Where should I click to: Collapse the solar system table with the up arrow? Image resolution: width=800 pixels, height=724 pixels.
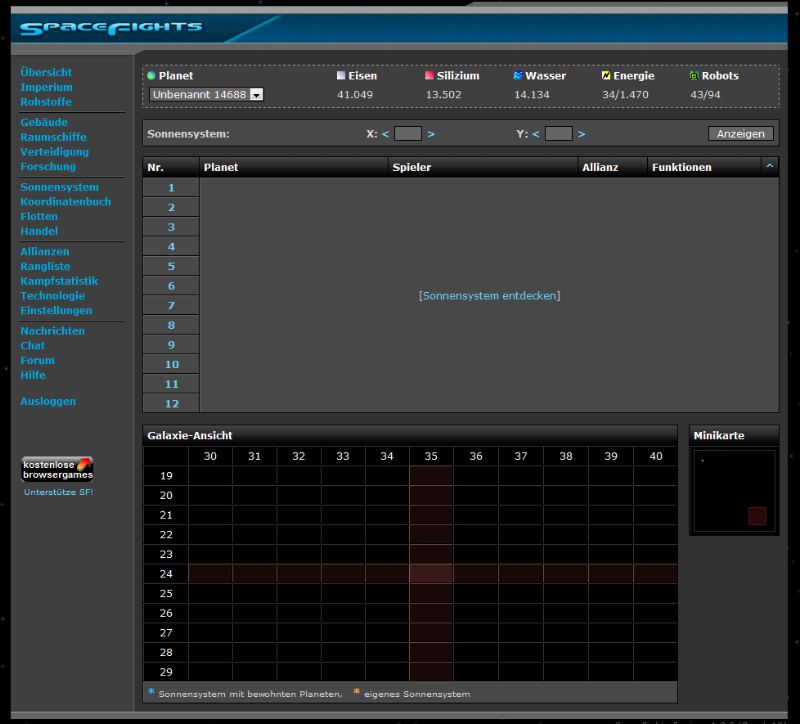(769, 167)
